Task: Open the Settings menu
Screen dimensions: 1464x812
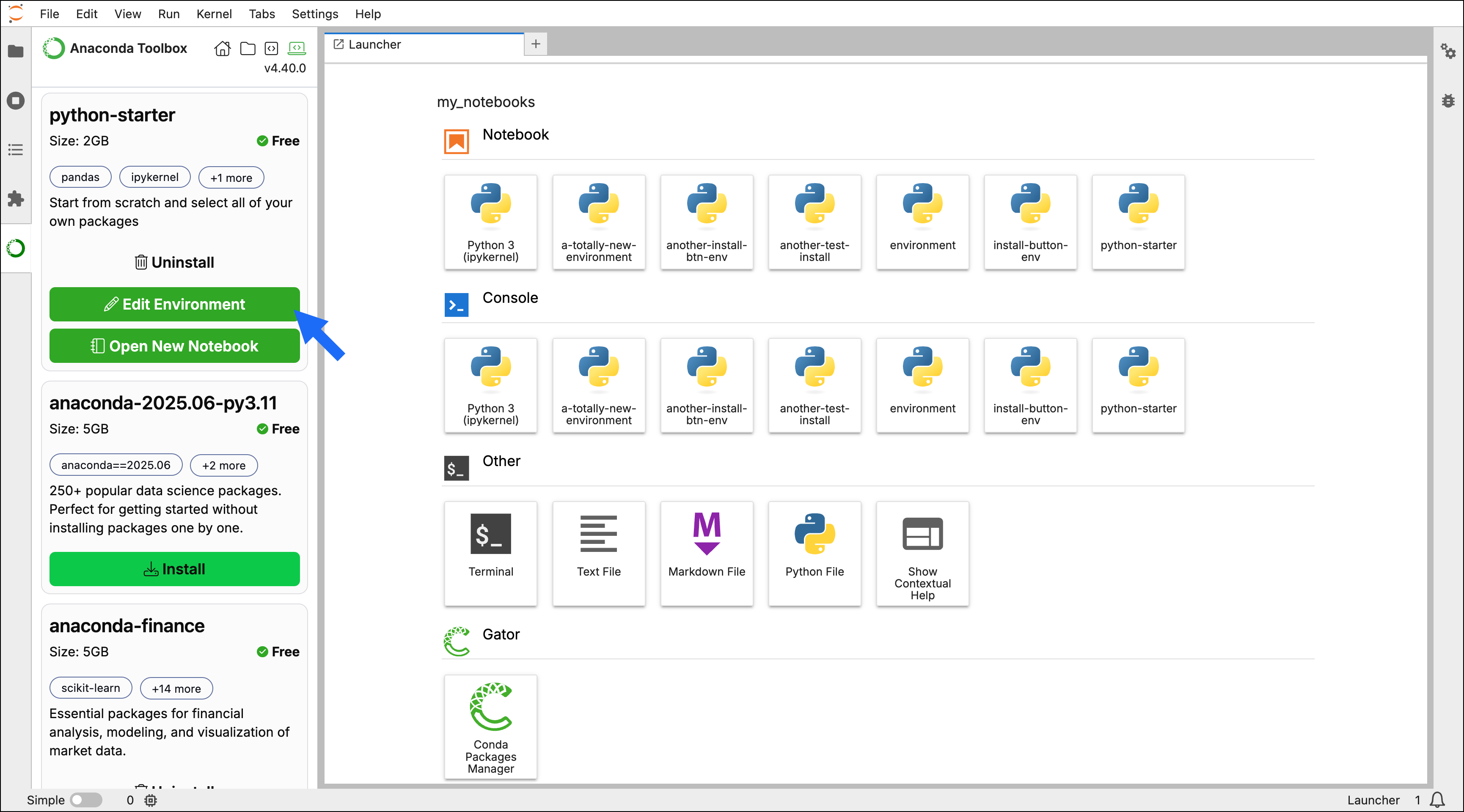Action: (314, 14)
